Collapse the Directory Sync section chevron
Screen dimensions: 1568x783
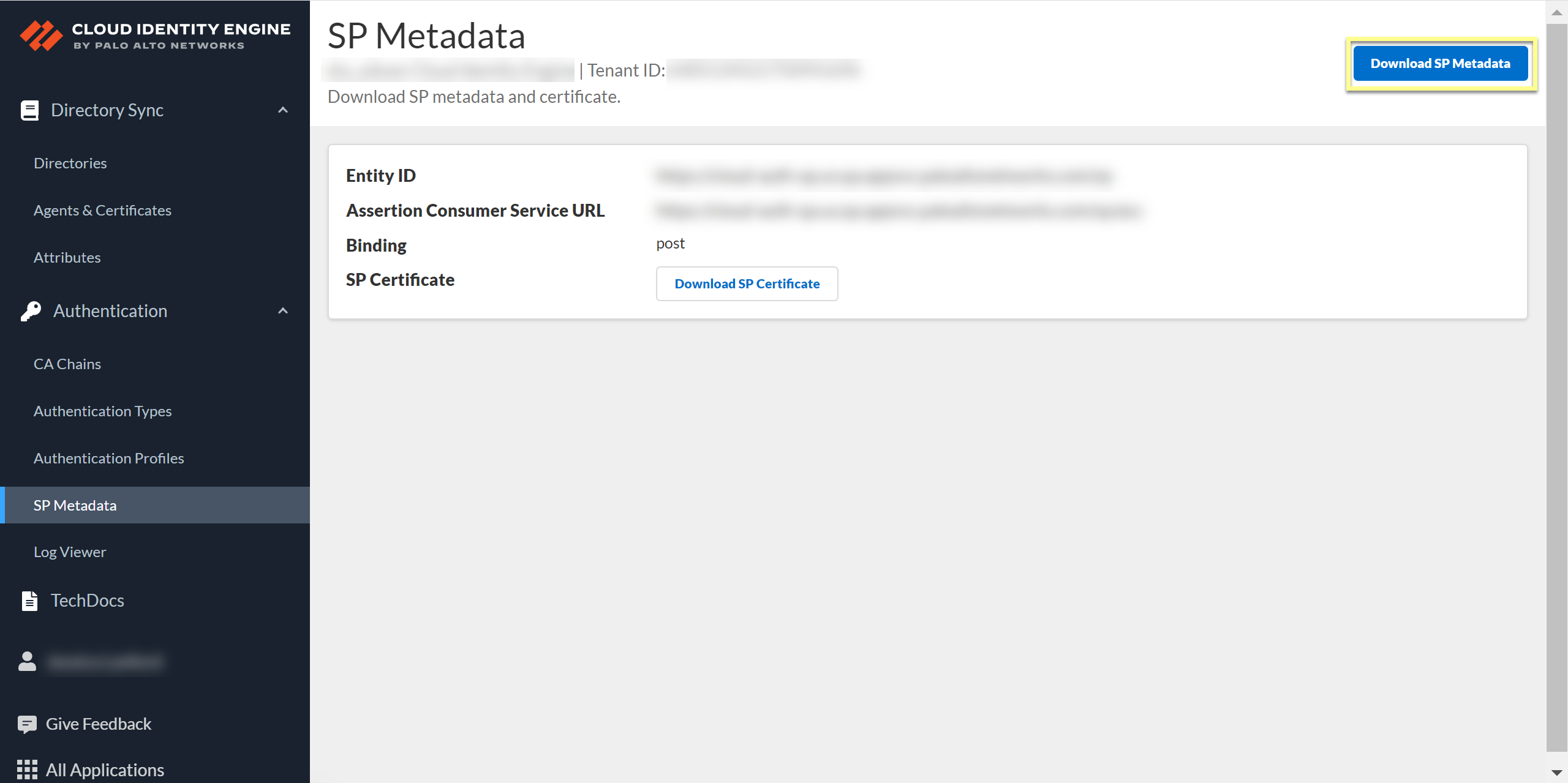coord(283,110)
